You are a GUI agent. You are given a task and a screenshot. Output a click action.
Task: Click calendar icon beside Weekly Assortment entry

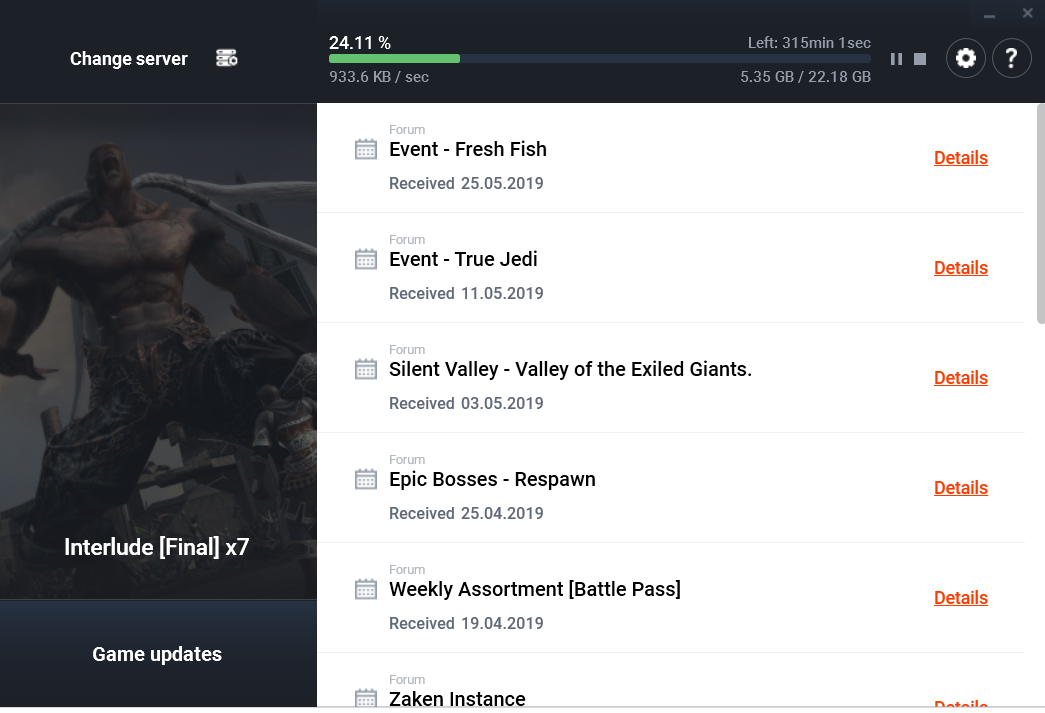pyautogui.click(x=366, y=590)
